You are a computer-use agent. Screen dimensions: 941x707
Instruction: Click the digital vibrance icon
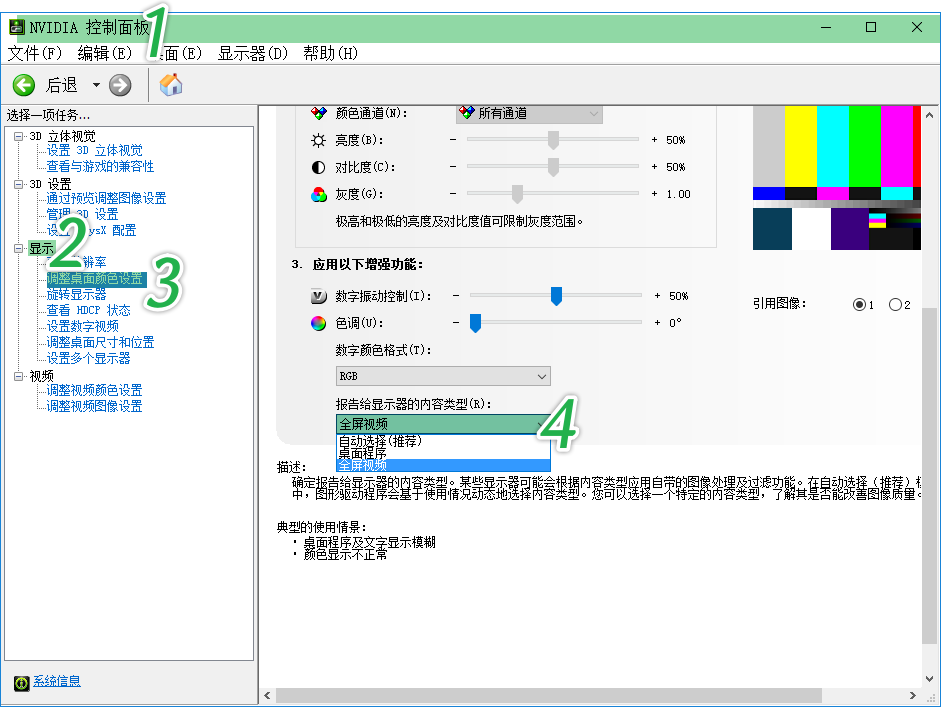click(x=318, y=296)
